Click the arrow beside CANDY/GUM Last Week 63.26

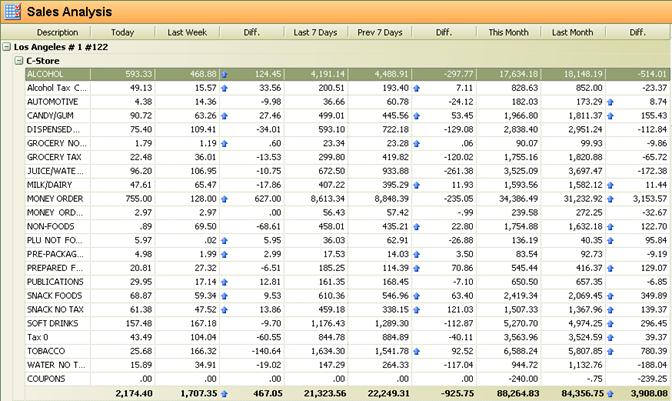[x=224, y=116]
